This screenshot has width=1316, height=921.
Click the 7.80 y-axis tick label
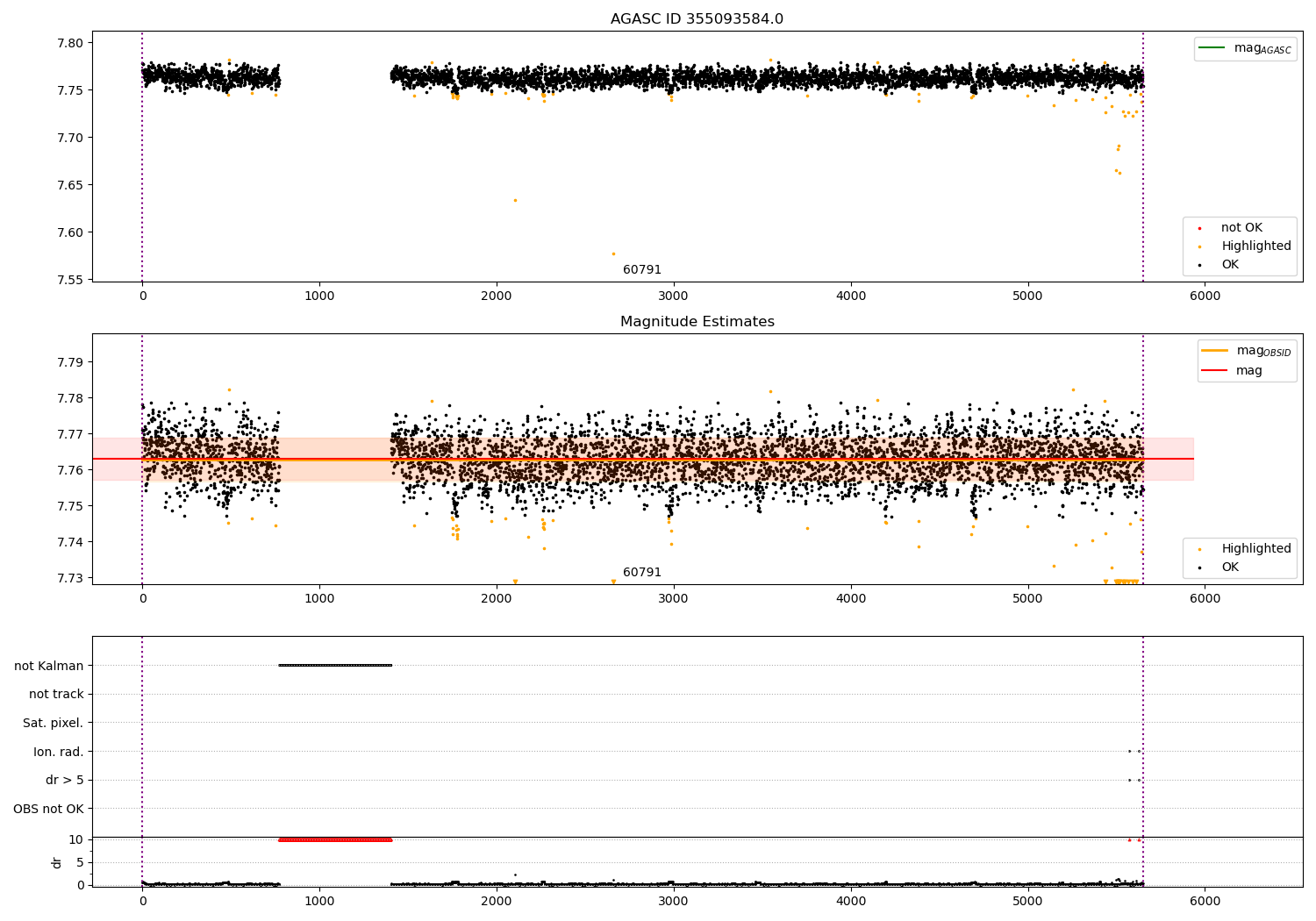tap(70, 43)
